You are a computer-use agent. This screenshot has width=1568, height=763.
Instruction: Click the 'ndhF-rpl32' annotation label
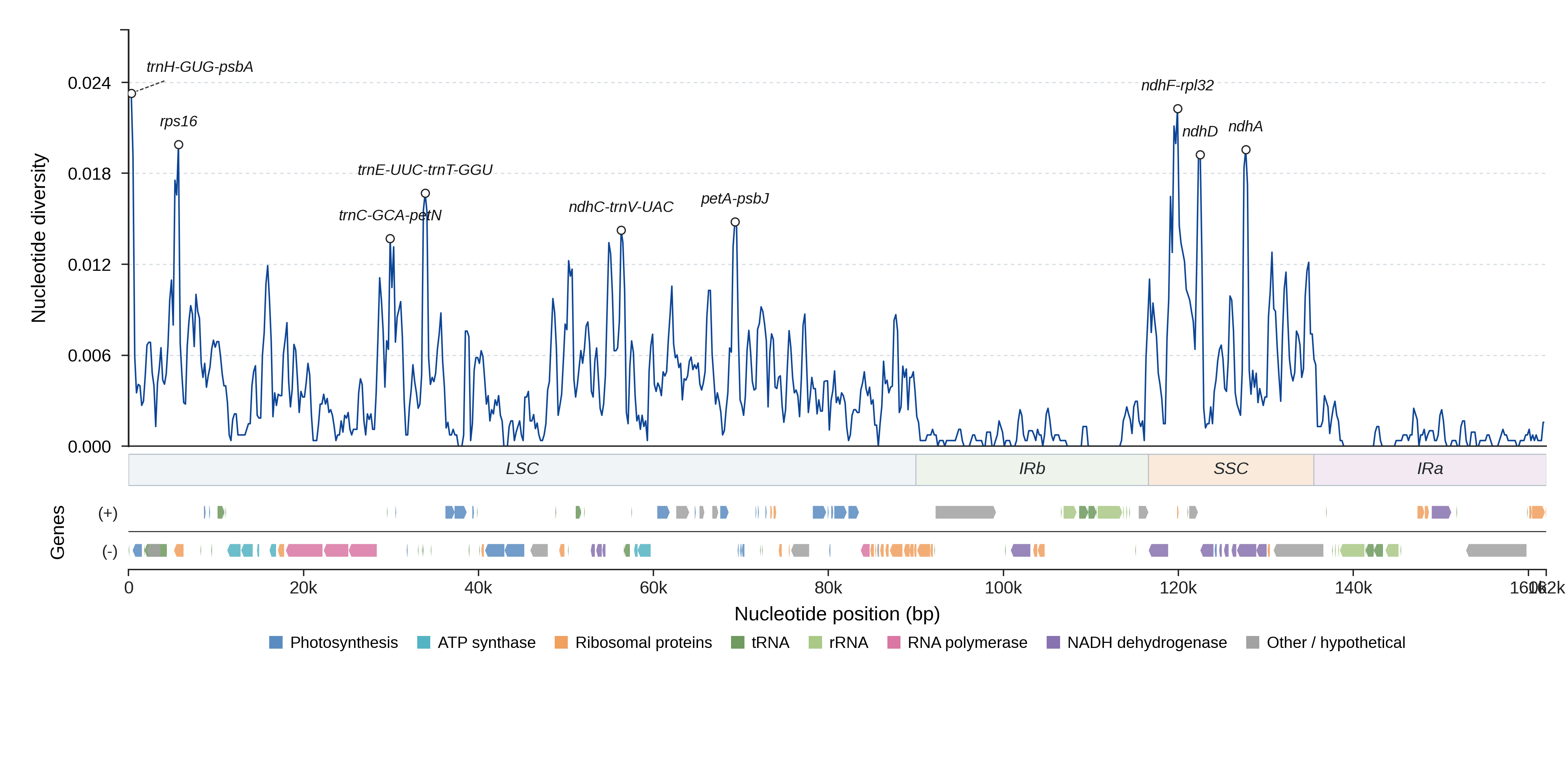click(x=1177, y=85)
